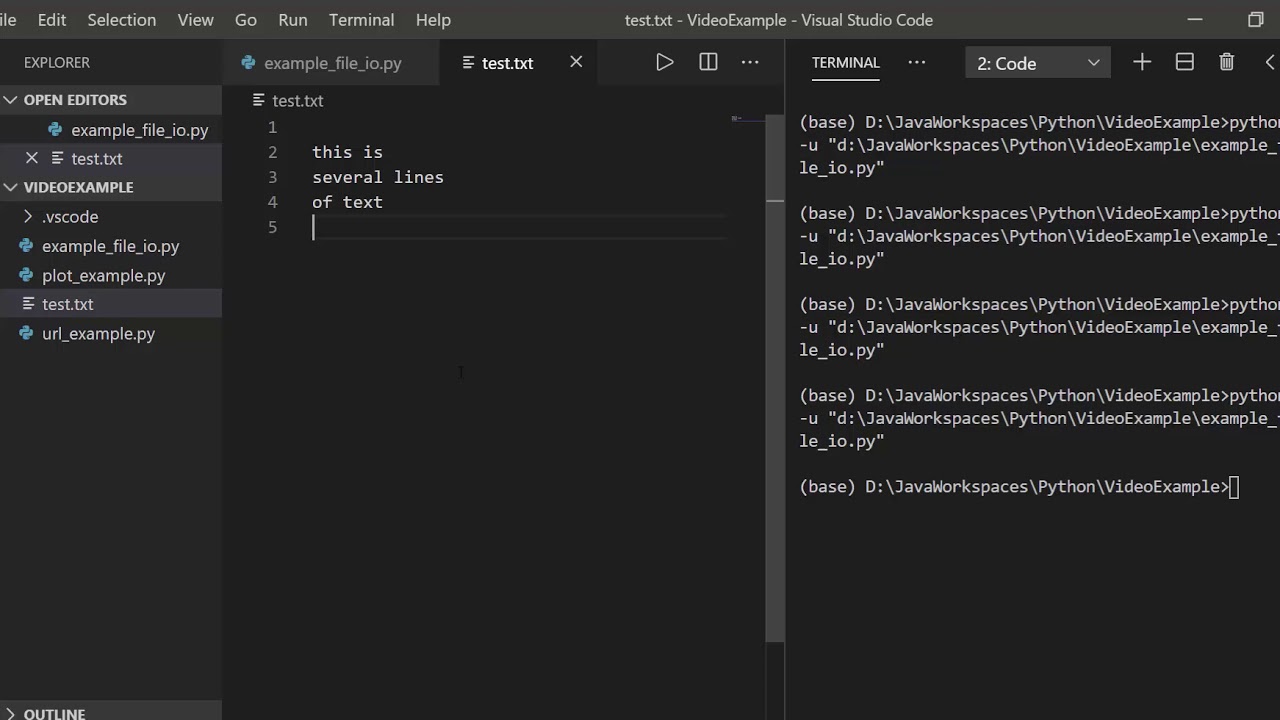Open the '2: Code' terminal dropdown

click(x=1037, y=63)
